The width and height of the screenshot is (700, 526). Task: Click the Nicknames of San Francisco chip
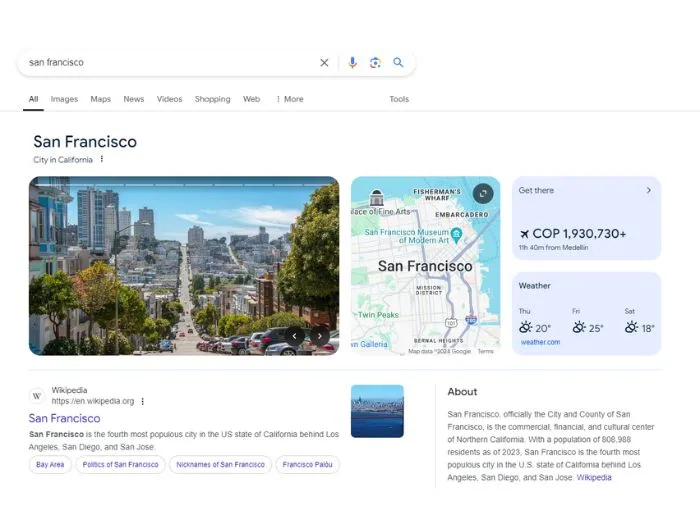tap(221, 464)
